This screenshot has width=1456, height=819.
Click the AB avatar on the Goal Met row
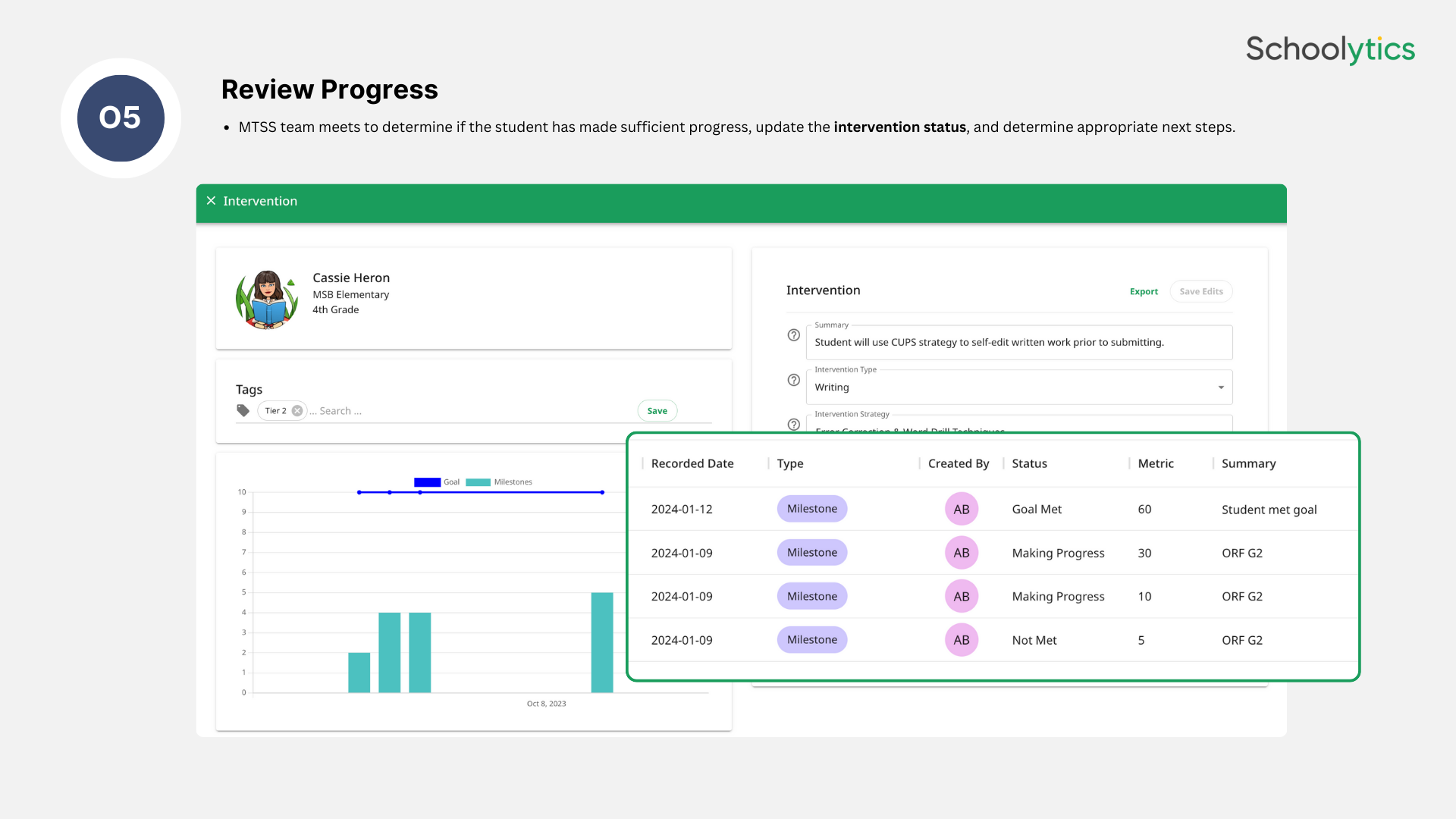click(961, 509)
